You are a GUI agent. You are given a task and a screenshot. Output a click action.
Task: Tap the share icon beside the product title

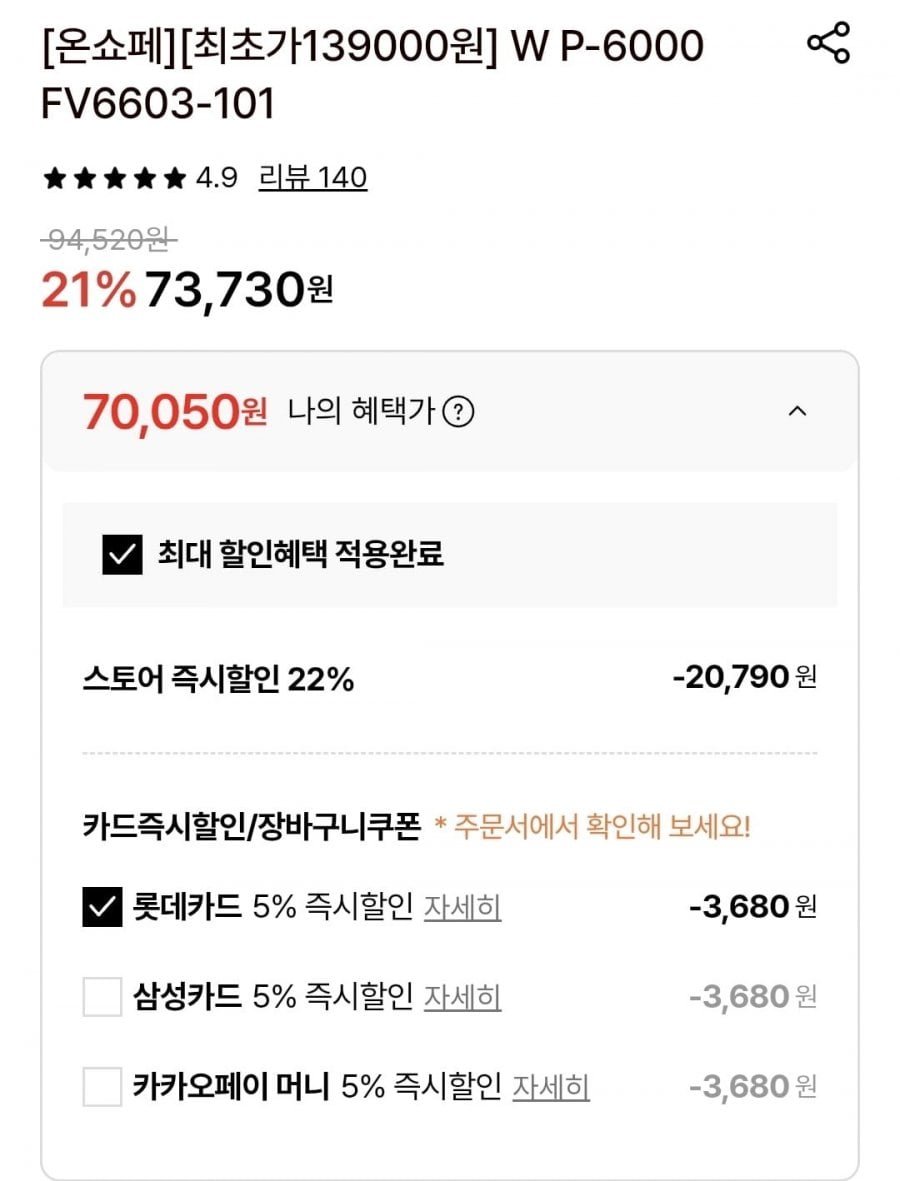tap(828, 43)
